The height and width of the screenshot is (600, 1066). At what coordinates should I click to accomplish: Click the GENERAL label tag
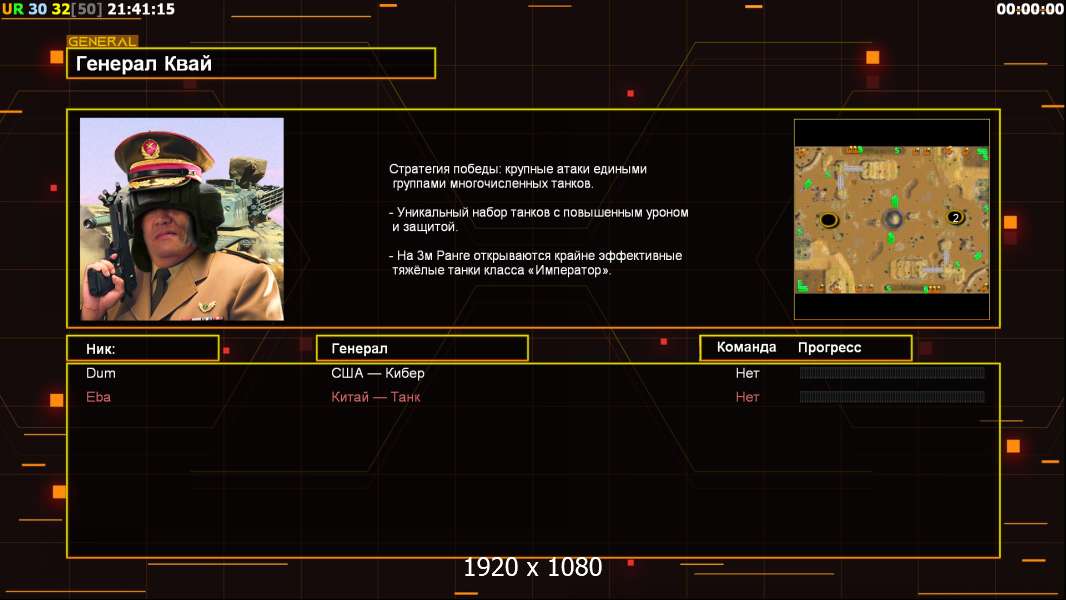[102, 41]
